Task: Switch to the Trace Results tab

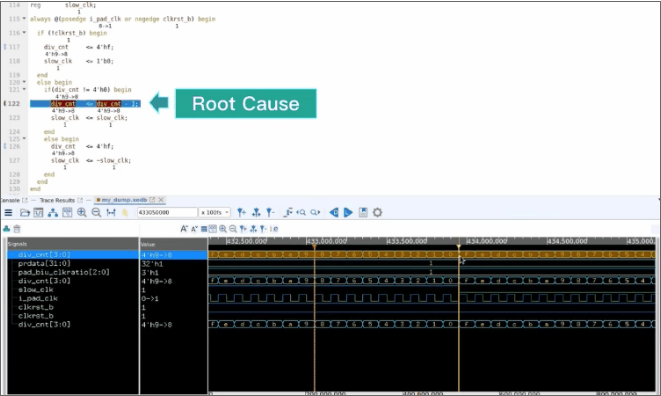Action: coord(57,200)
